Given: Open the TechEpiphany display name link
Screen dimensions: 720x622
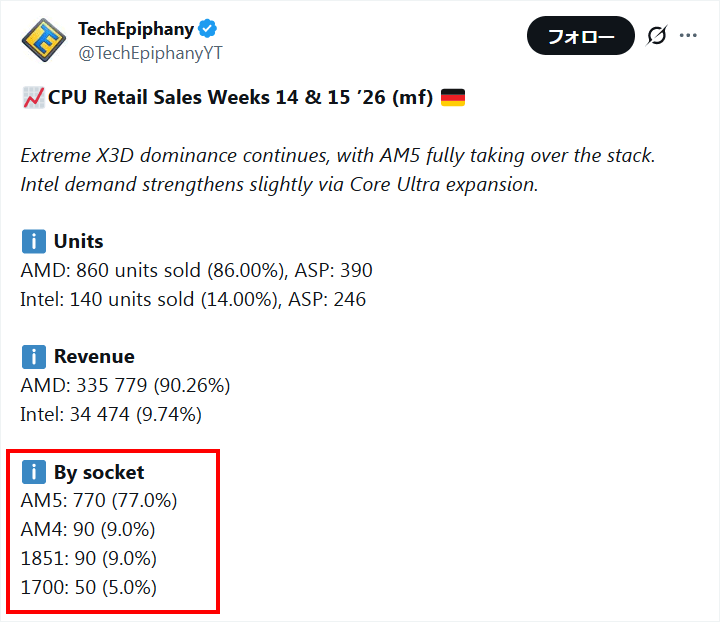Looking at the screenshot, I should (135, 30).
